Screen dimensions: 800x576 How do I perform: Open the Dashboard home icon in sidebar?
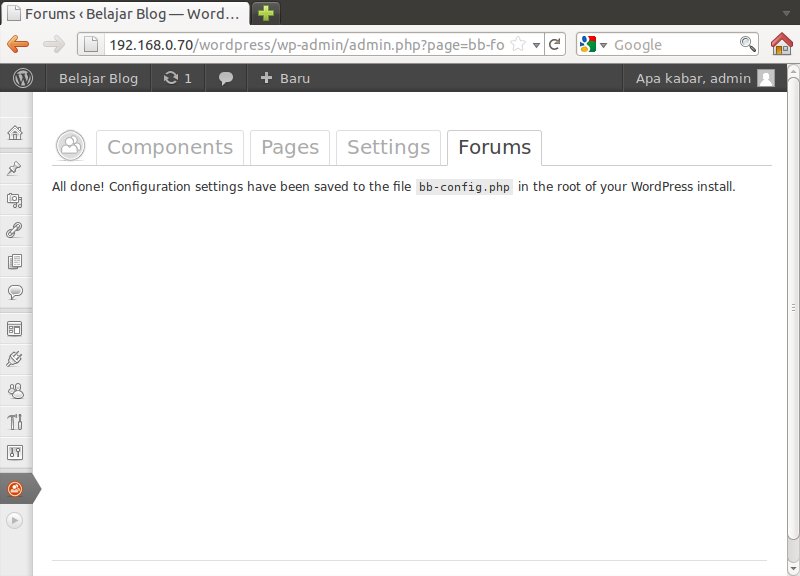pos(15,133)
